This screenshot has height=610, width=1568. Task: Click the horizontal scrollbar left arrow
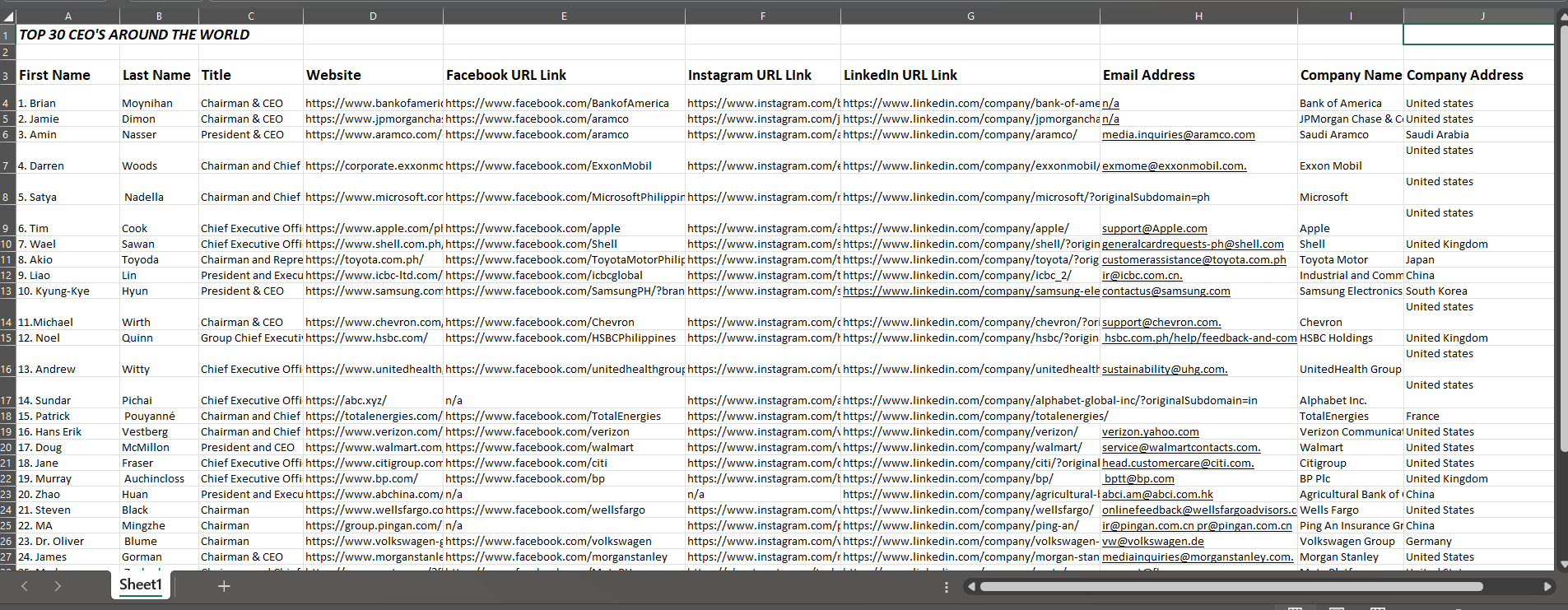[972, 587]
